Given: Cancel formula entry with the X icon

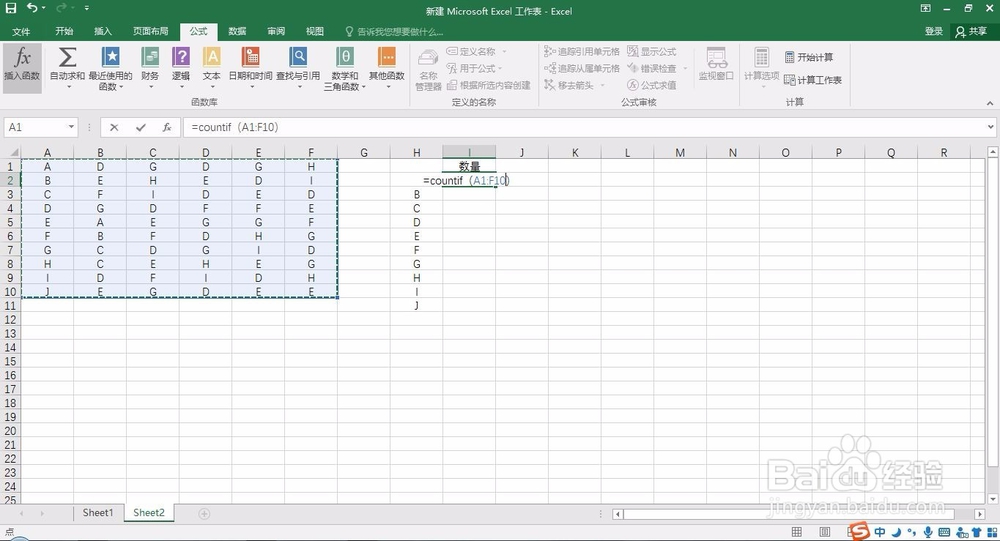Looking at the screenshot, I should point(114,127).
